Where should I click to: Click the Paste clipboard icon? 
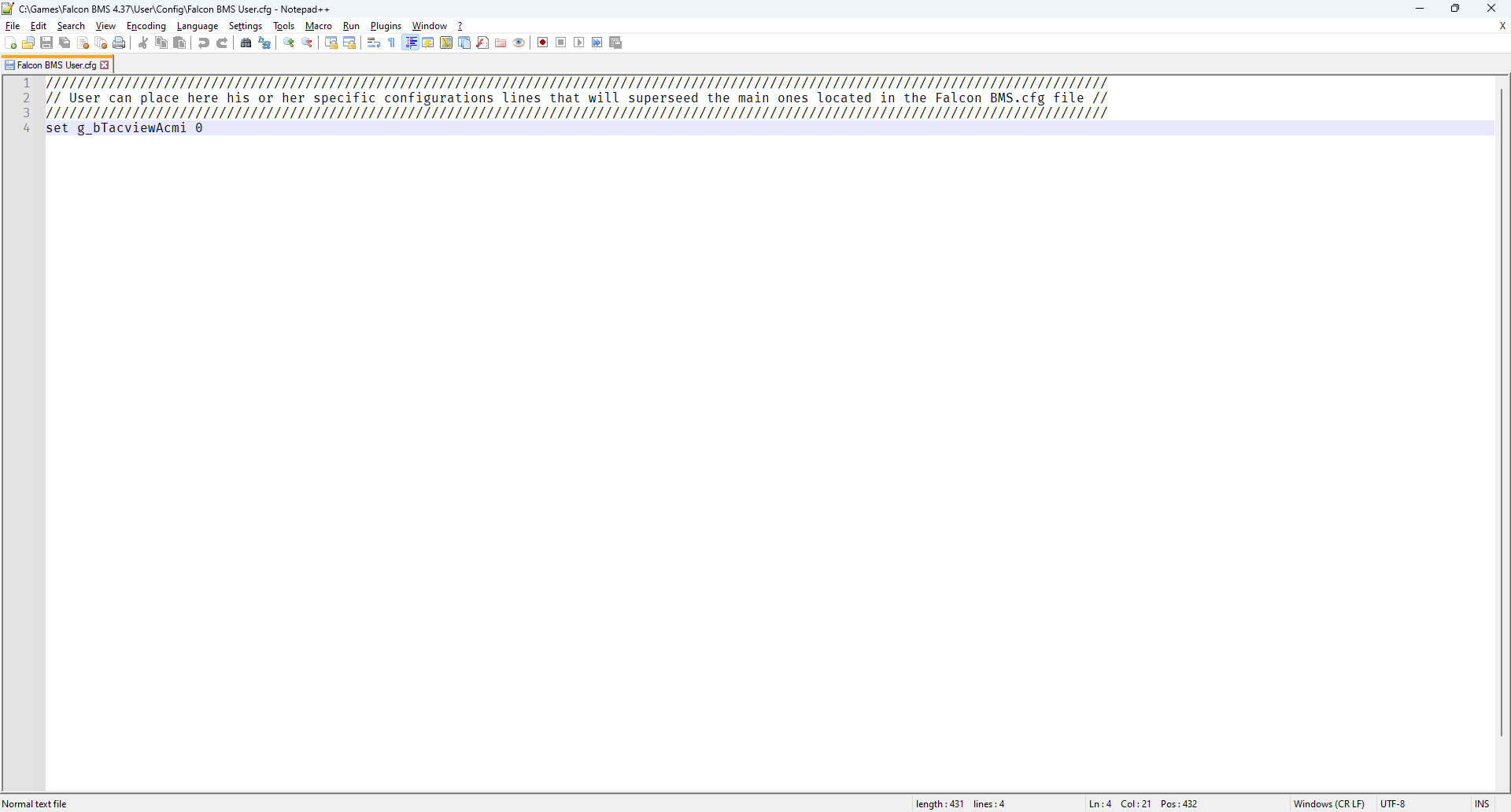pyautogui.click(x=179, y=43)
